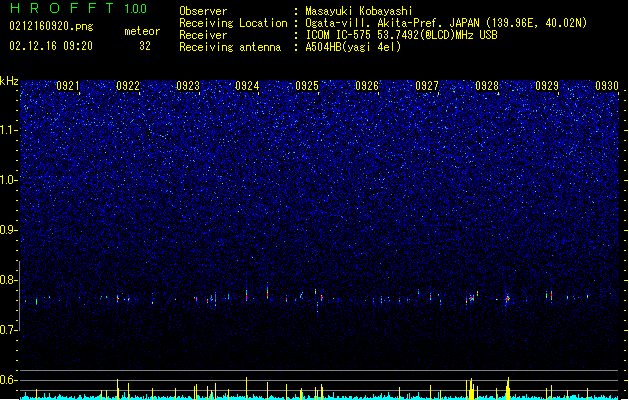Click the 0921 time marker
The image size is (629, 400).
pos(67,86)
